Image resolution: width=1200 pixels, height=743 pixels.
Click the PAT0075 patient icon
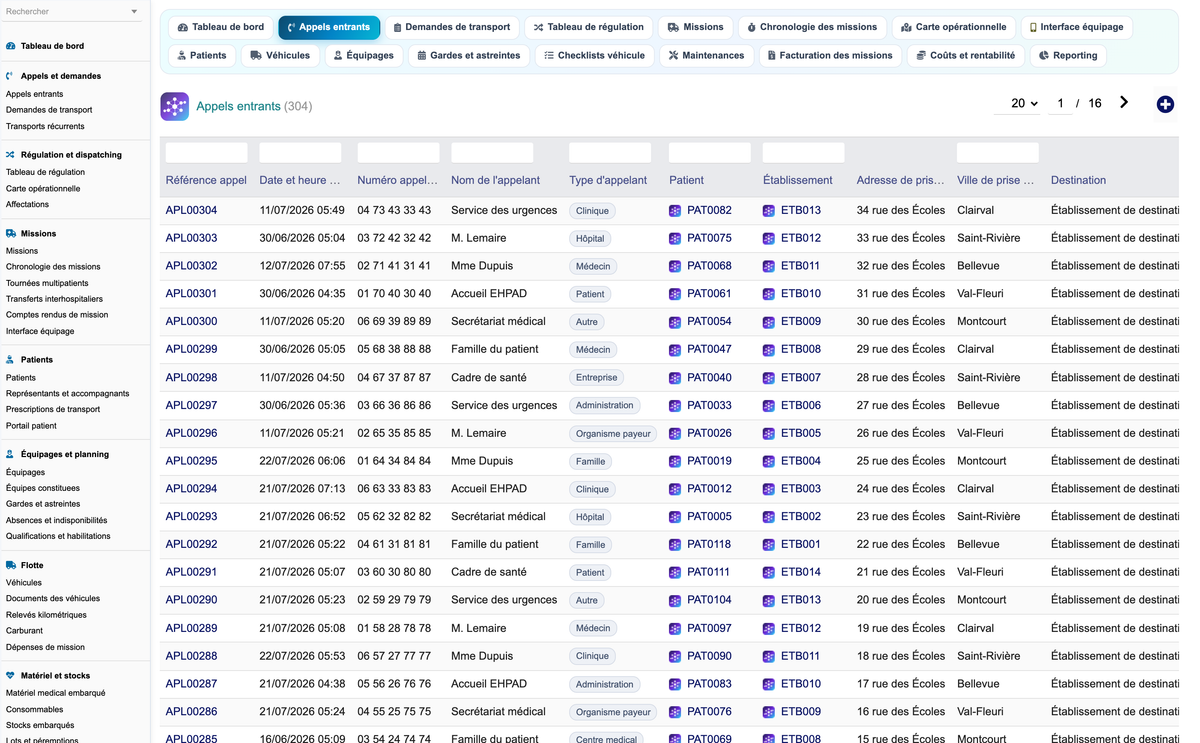[675, 239]
